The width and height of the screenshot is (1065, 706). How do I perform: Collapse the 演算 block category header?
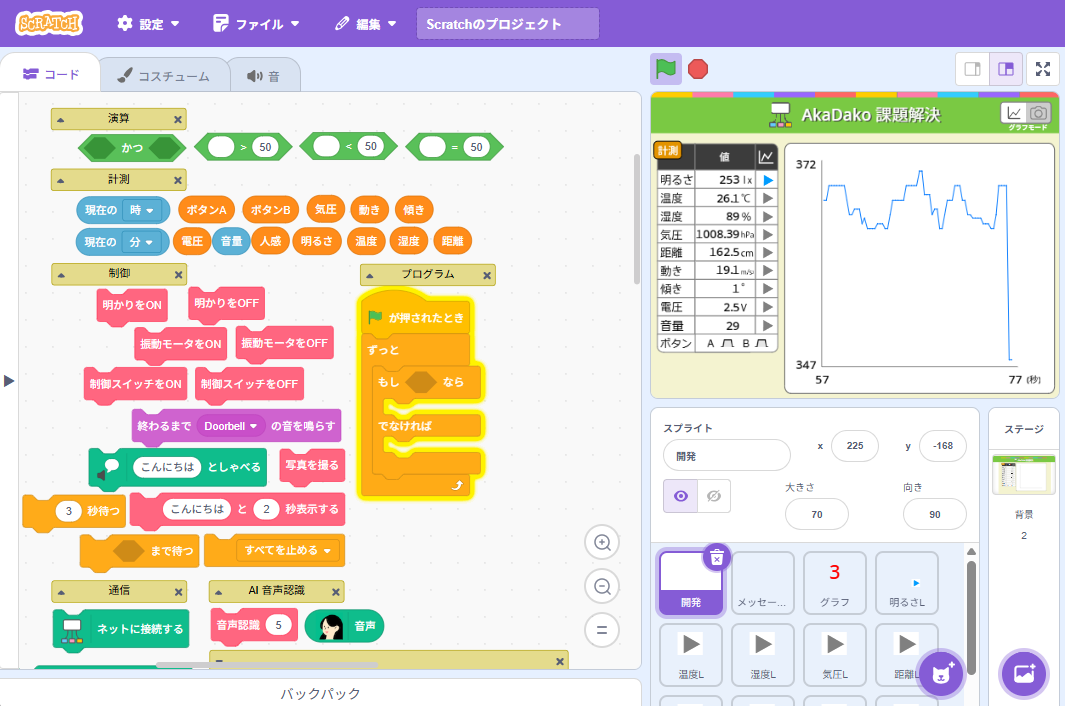click(60, 119)
